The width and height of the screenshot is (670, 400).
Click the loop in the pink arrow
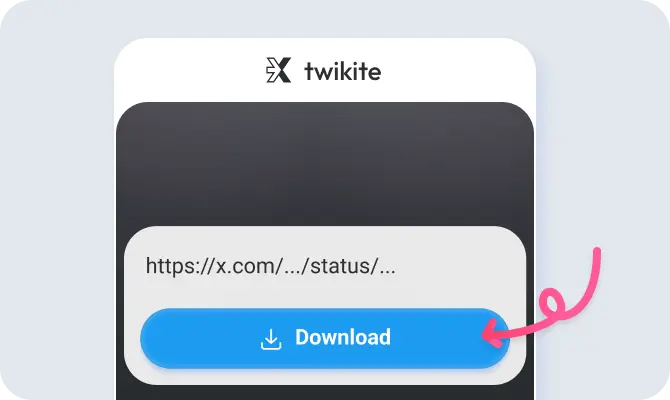552,304
